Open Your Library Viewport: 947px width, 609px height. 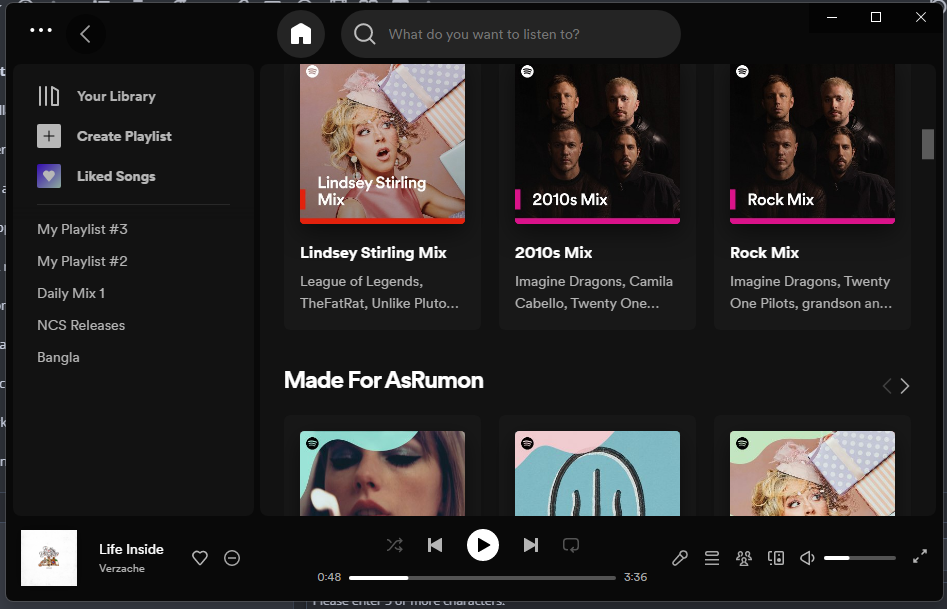point(116,96)
